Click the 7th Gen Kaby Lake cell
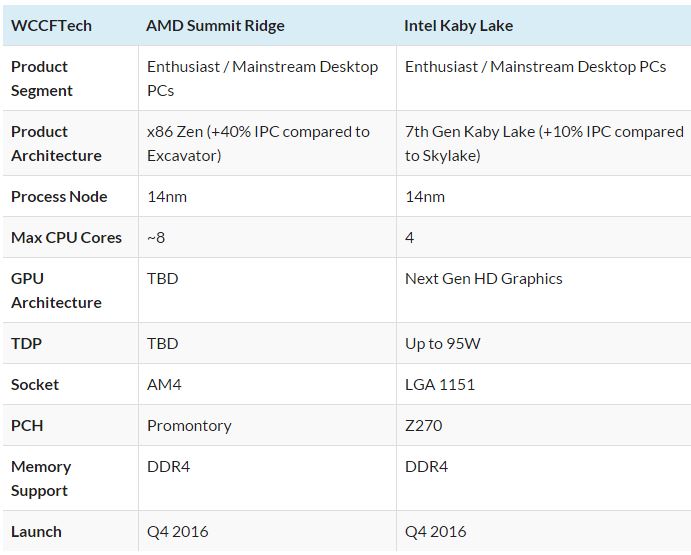 coord(544,143)
